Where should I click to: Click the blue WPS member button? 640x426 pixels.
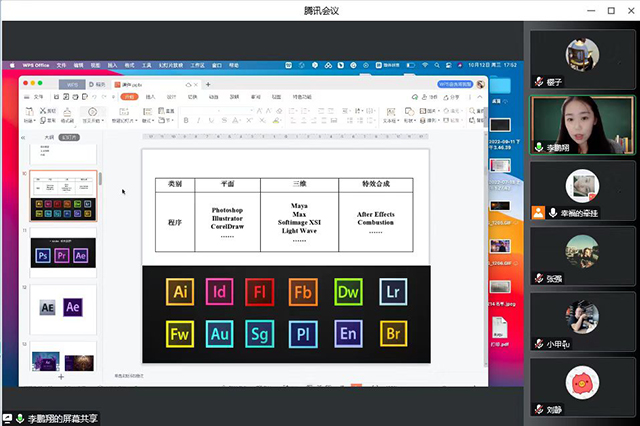tap(455, 84)
